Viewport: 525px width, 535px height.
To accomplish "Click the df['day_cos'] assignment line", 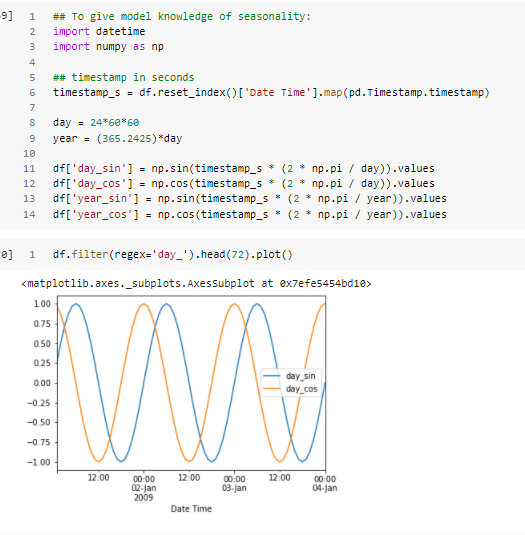I will click(244, 183).
